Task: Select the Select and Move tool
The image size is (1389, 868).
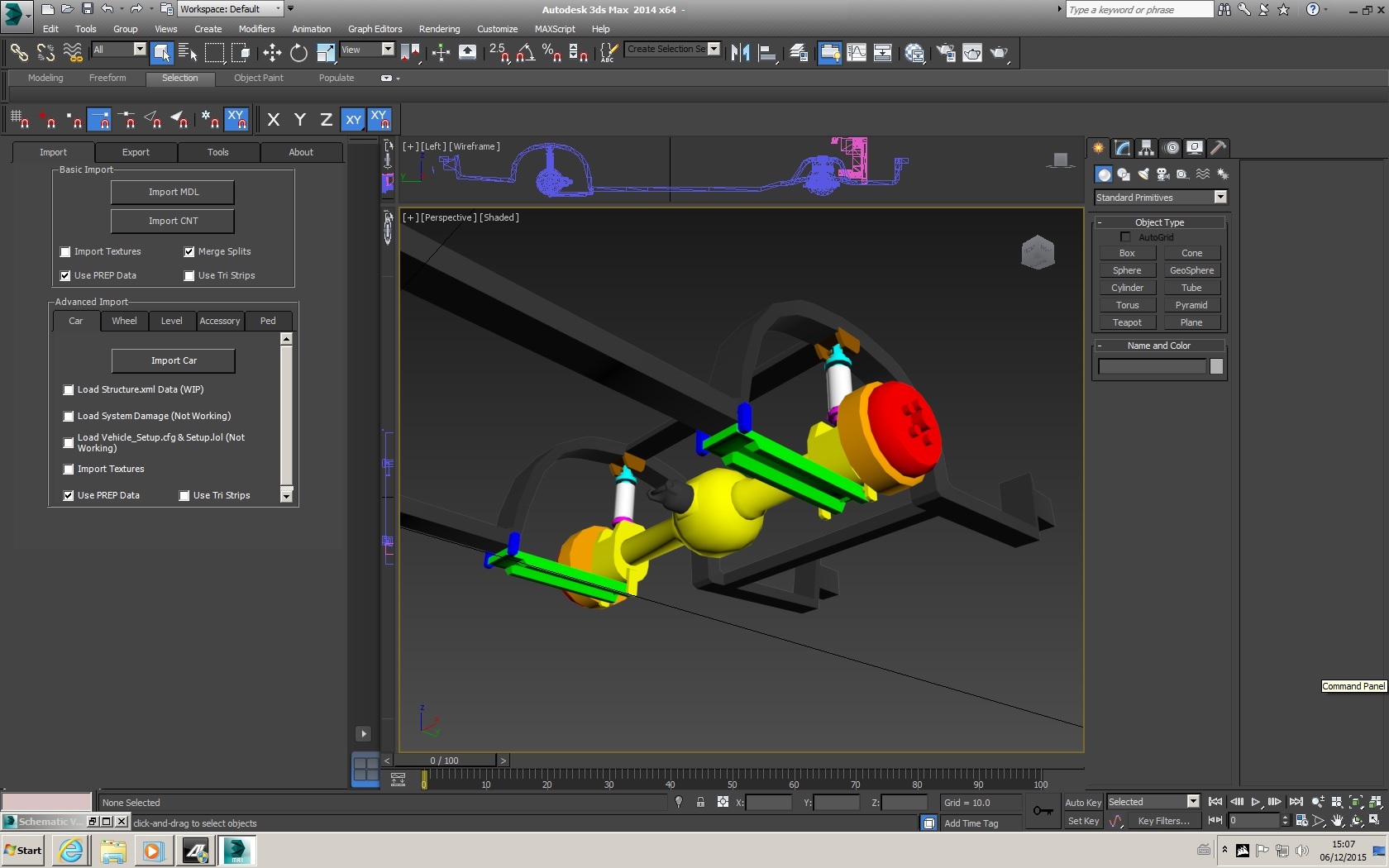Action: click(x=272, y=53)
